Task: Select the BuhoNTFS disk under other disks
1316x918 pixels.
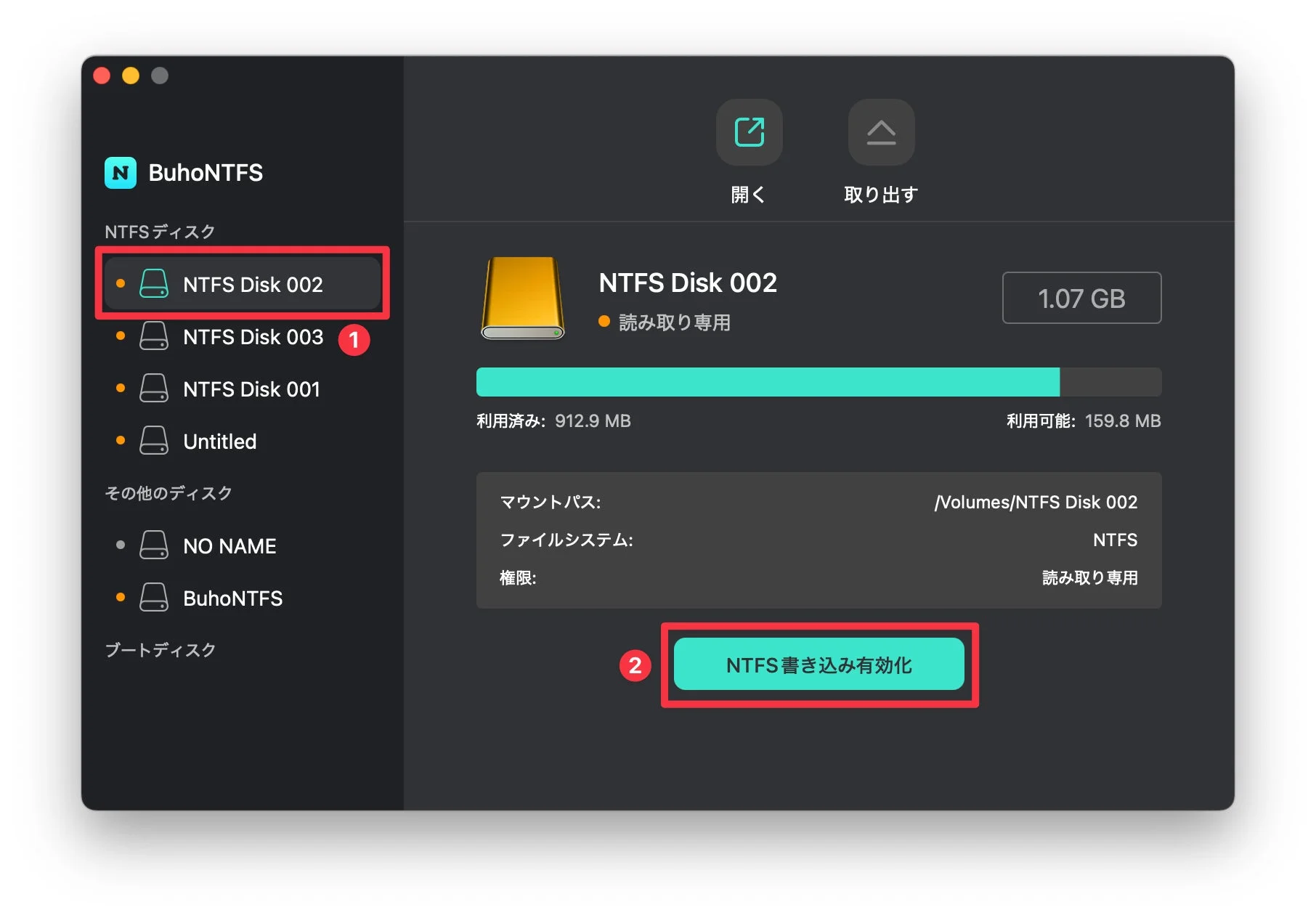Action: point(232,598)
